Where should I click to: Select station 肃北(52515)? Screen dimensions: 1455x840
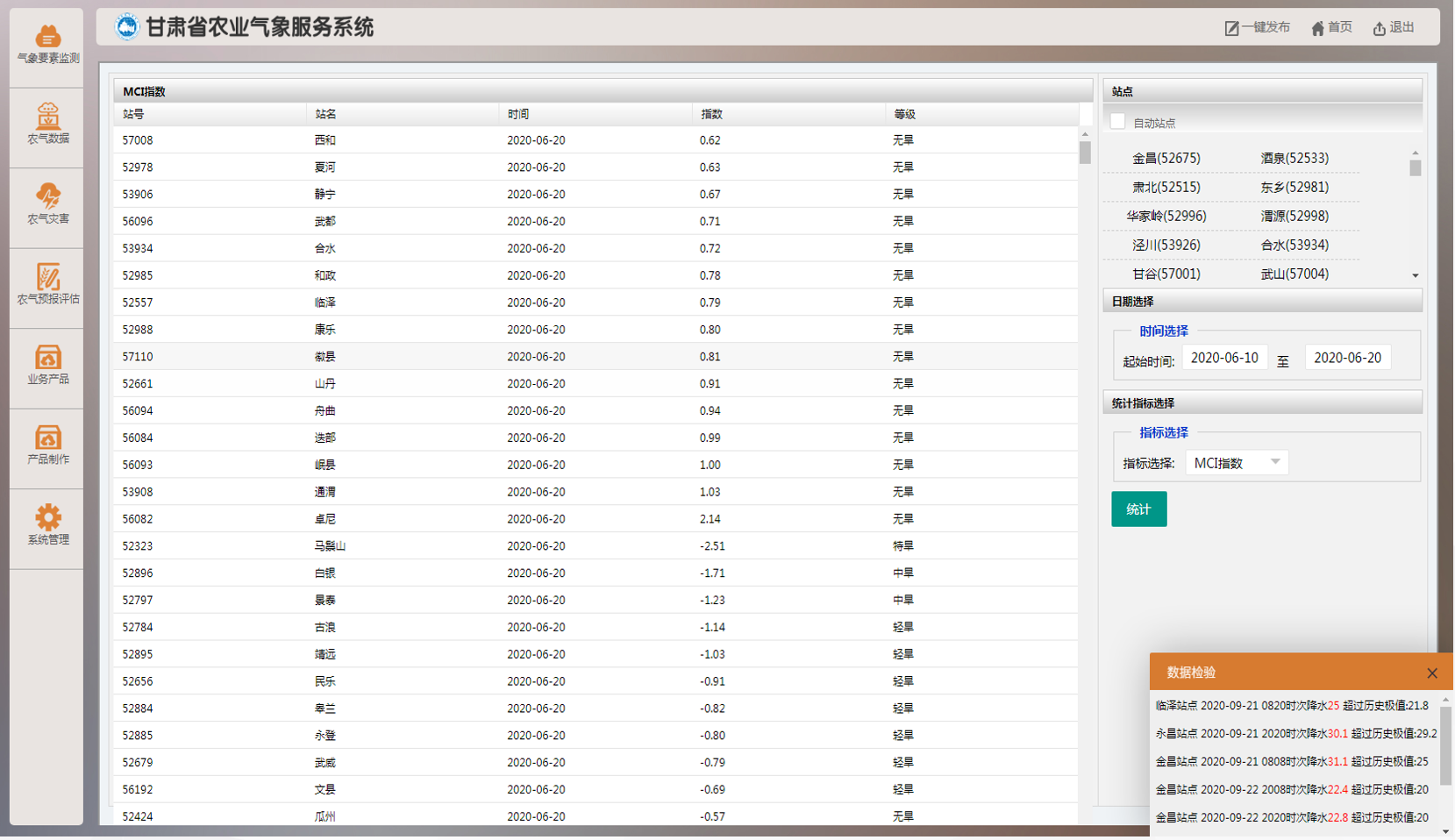(x=1166, y=188)
